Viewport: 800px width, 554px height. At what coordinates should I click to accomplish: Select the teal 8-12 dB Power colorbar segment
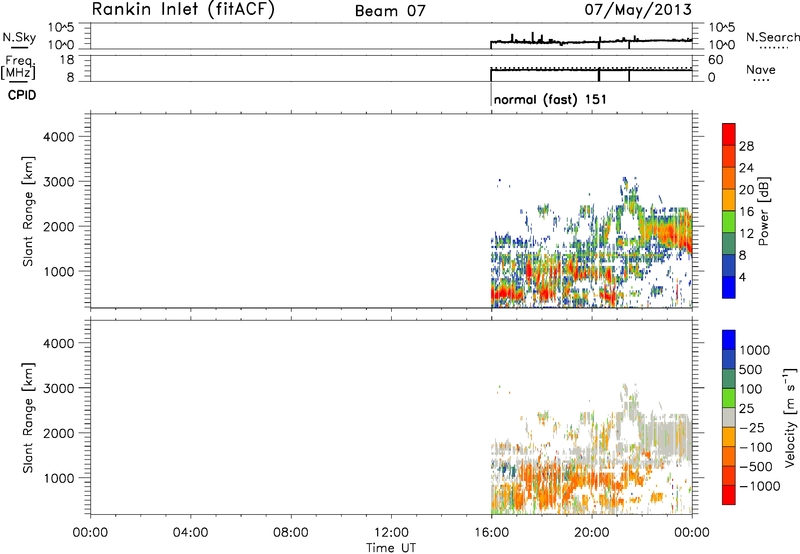tap(729, 244)
